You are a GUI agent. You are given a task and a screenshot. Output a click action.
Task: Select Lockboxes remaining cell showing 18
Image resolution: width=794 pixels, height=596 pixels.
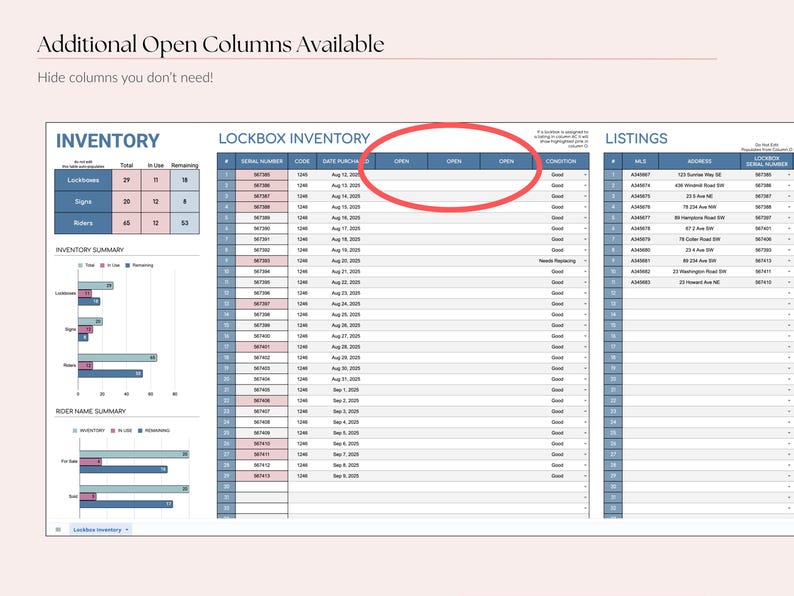[185, 180]
